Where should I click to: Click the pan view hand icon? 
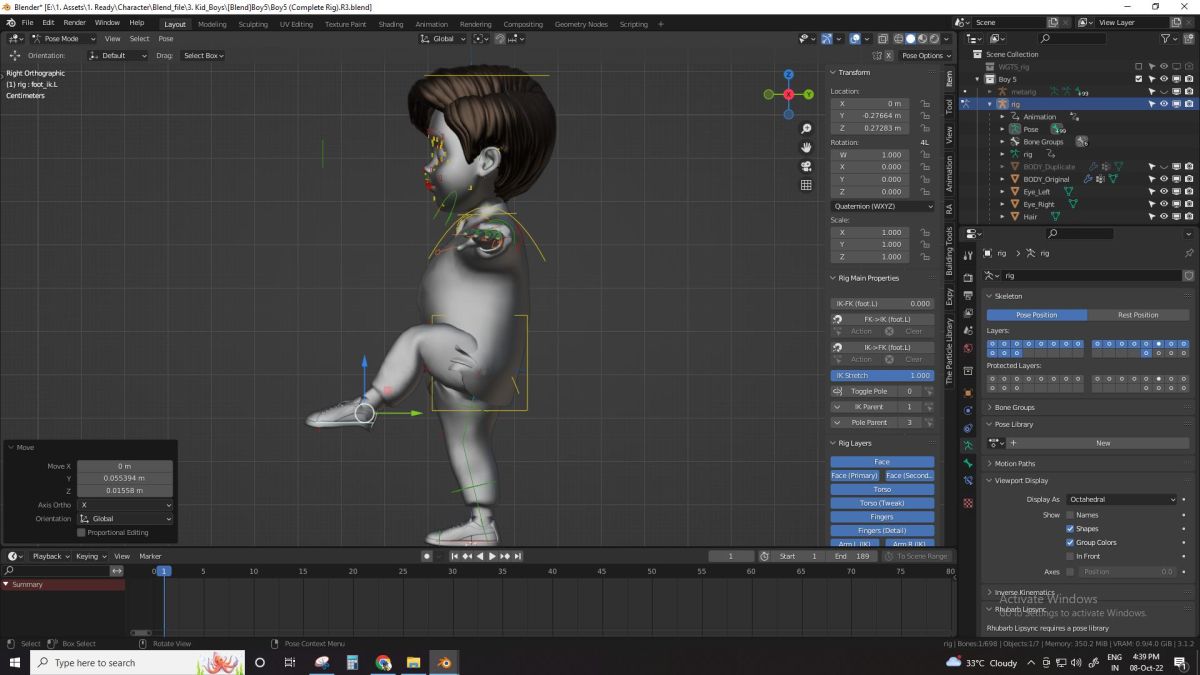[x=806, y=147]
